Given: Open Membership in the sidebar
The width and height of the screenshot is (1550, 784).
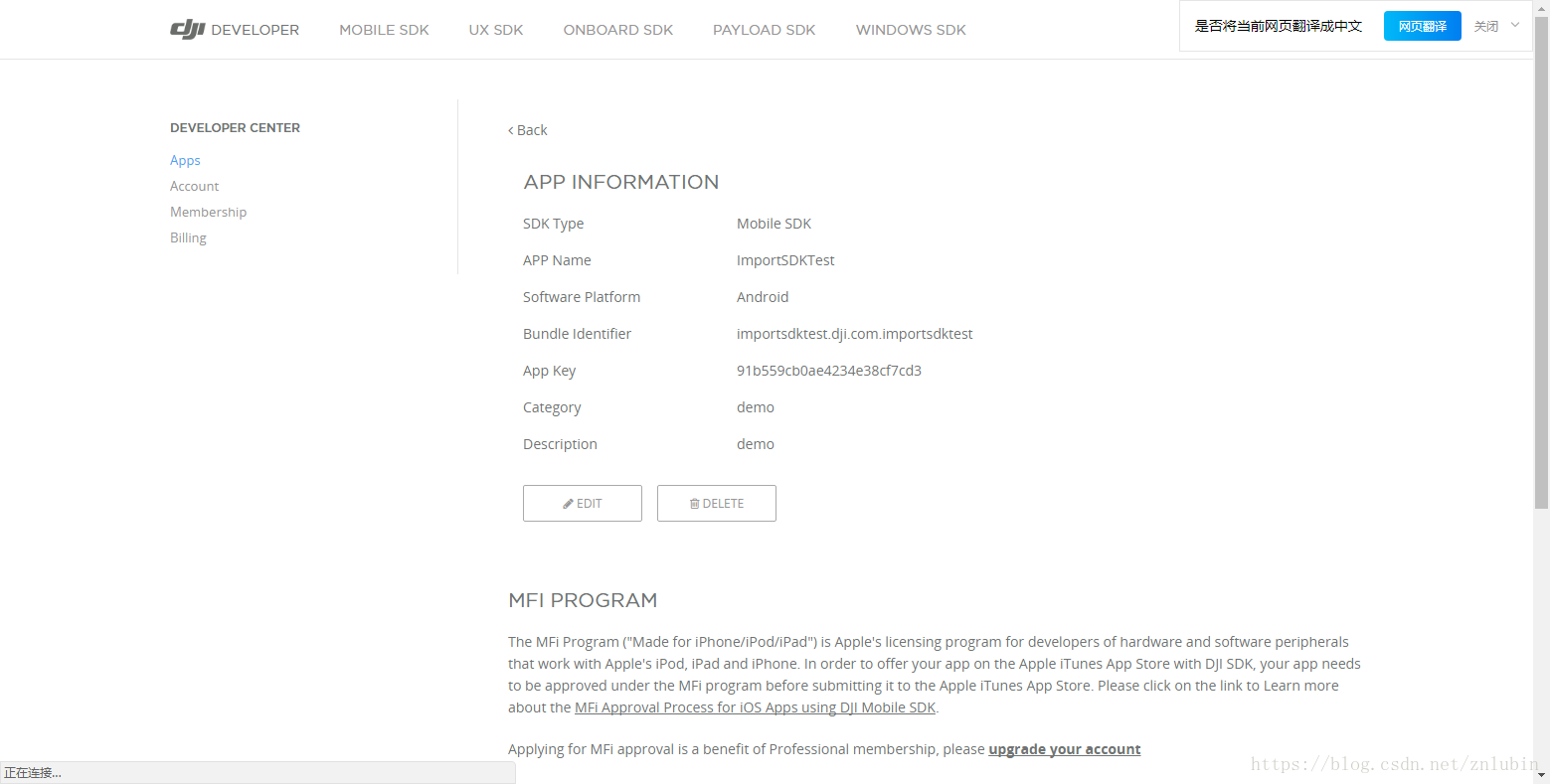Looking at the screenshot, I should click(x=208, y=212).
